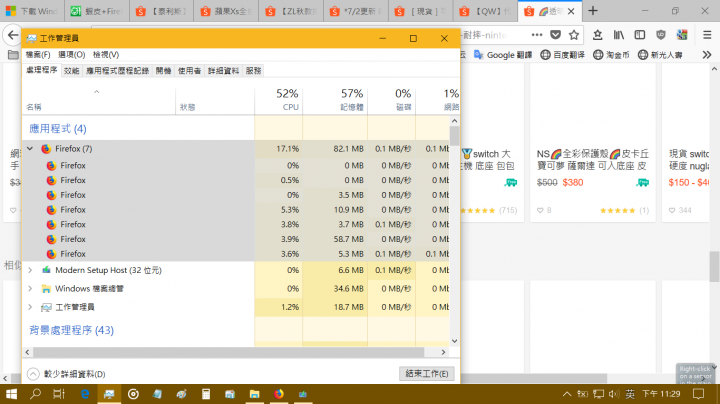The width and height of the screenshot is (720, 404).
Task: Expand the Windows 檔案總管 process row
Action: coord(30,289)
